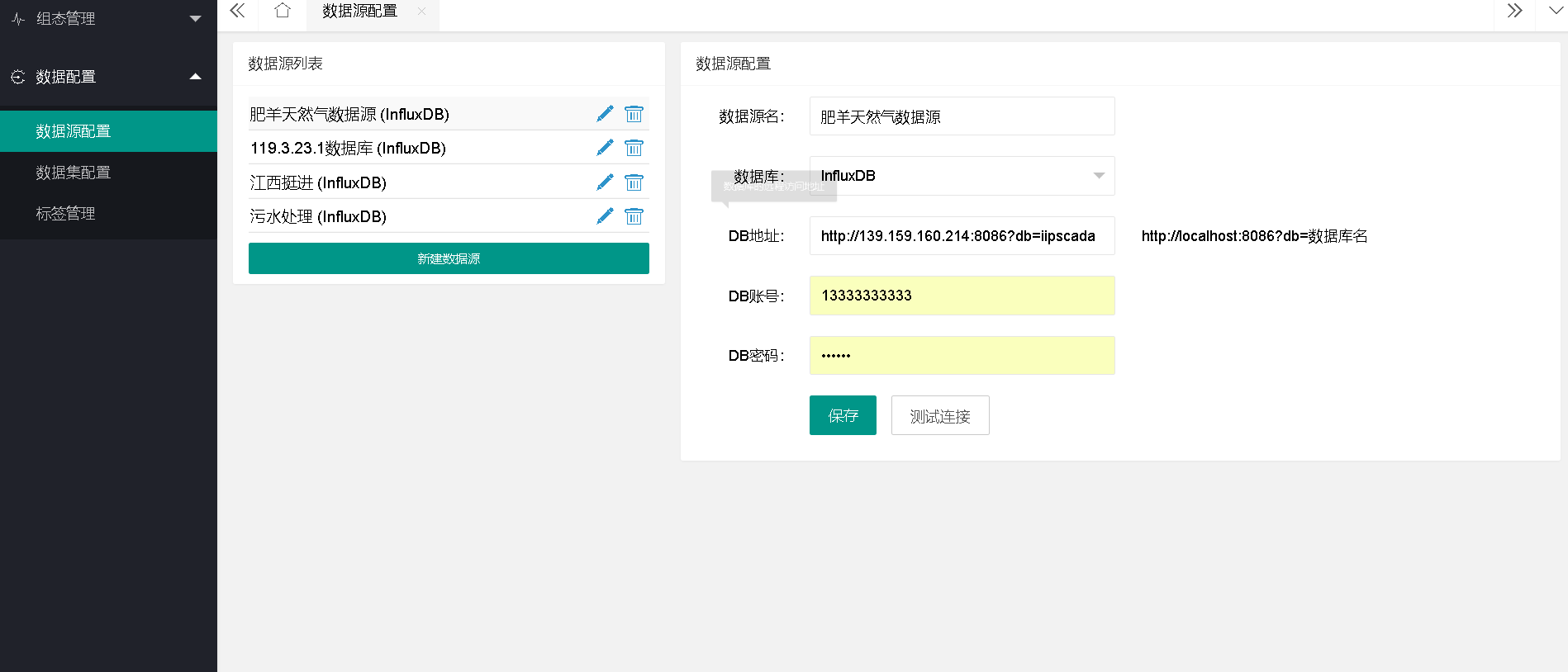Delete the 江西挺进 data source

pos(634,182)
